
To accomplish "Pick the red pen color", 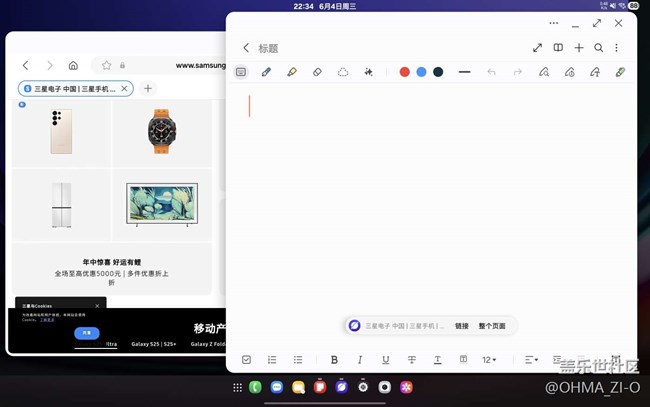I will (x=405, y=72).
